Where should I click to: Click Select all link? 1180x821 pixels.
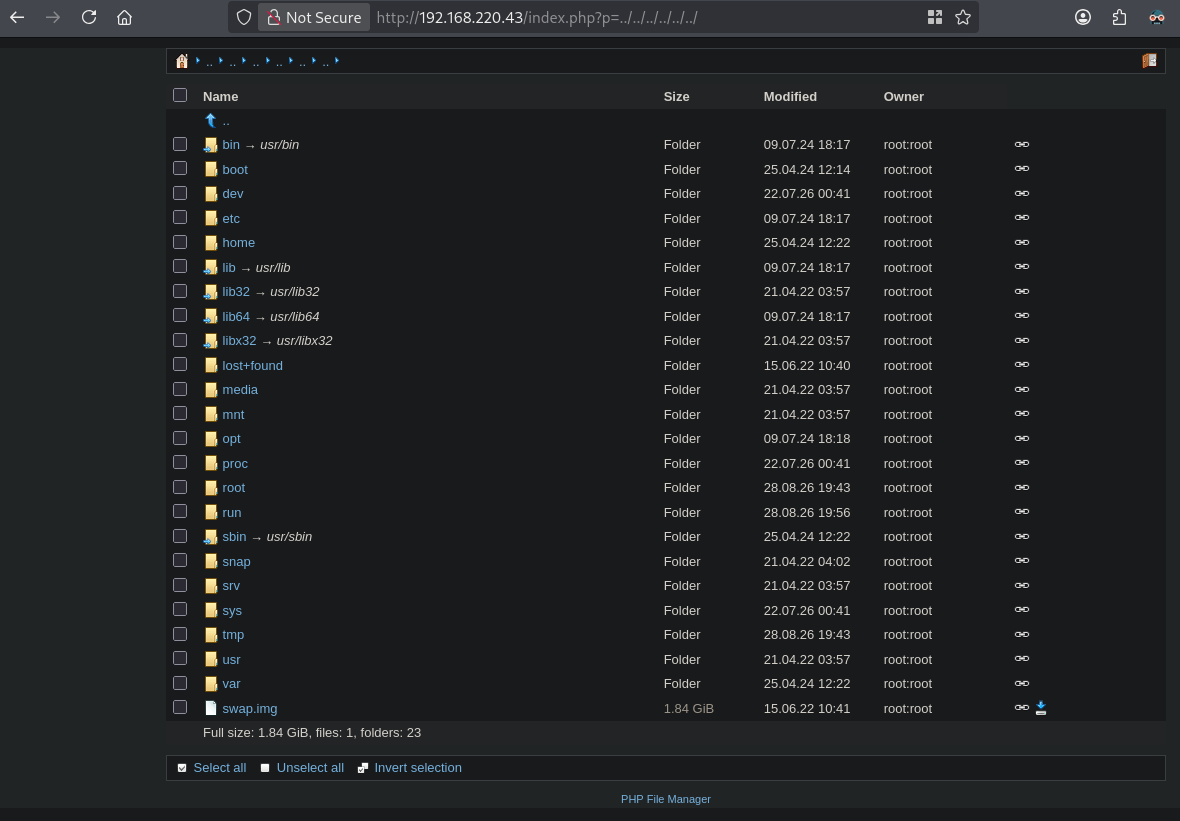point(220,768)
